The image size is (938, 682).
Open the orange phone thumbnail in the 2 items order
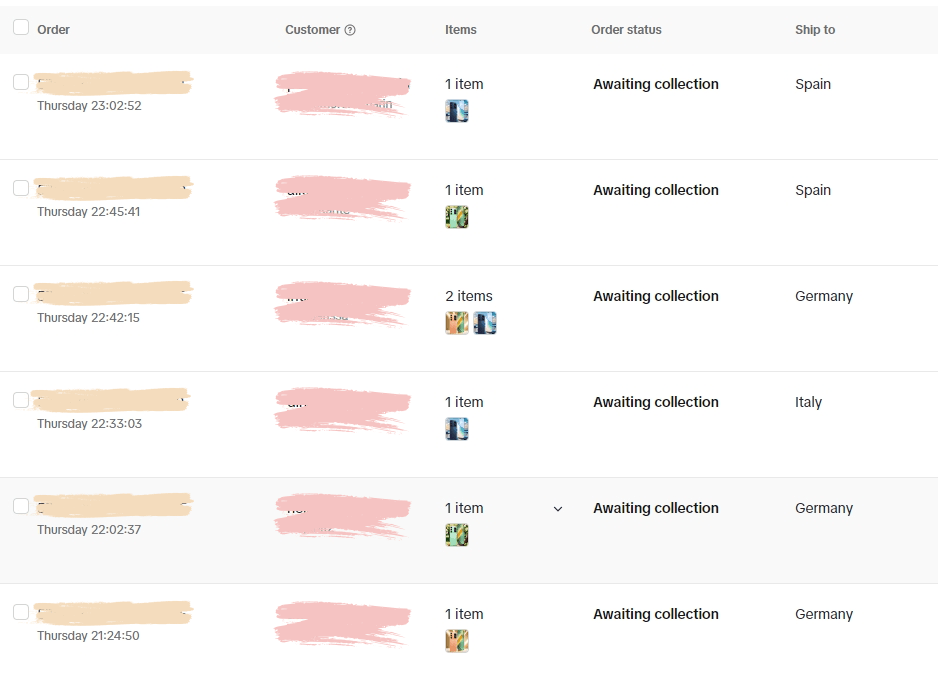(x=457, y=323)
